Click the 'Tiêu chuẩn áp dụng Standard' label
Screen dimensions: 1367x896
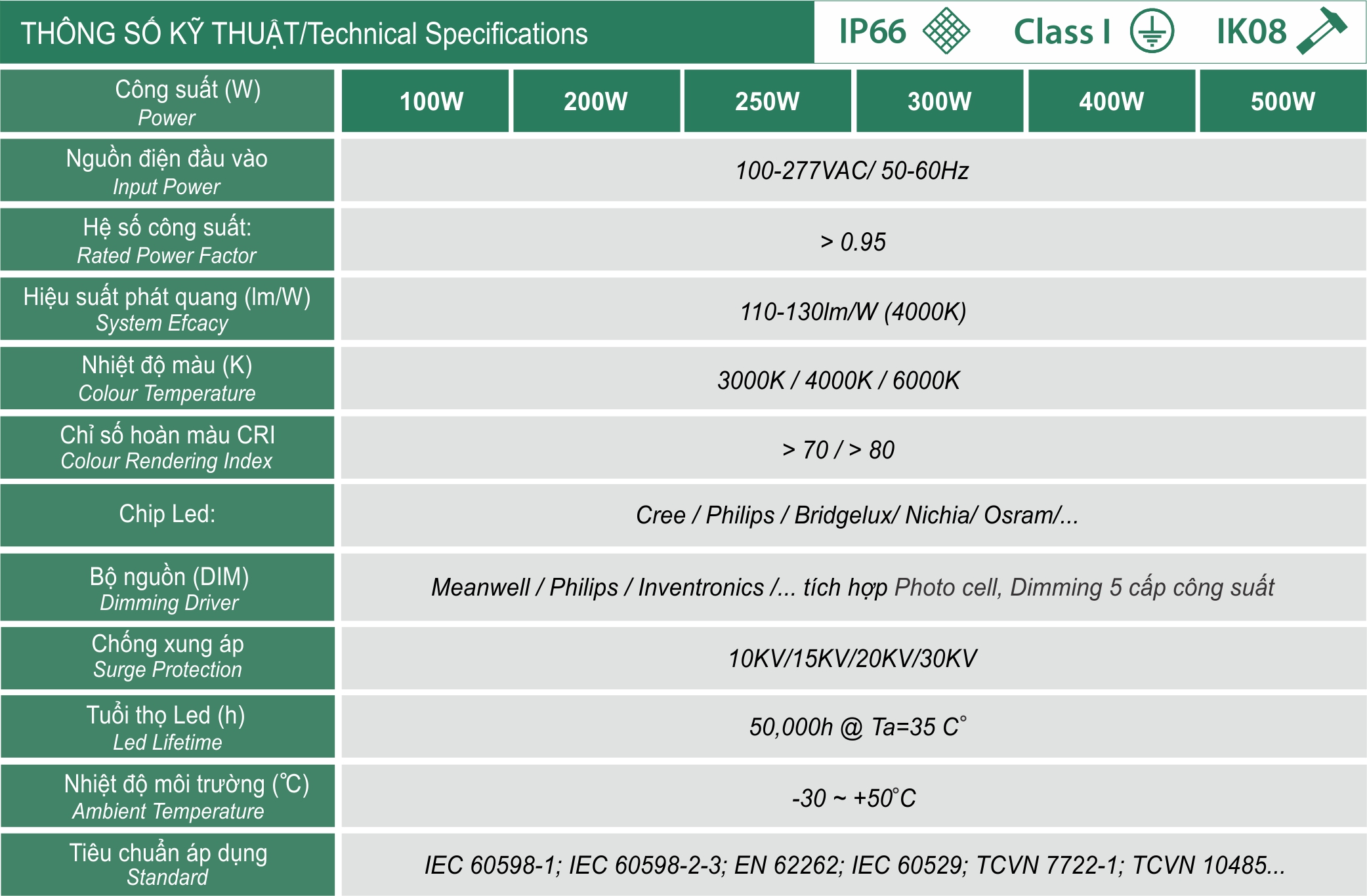pyautogui.click(x=167, y=865)
